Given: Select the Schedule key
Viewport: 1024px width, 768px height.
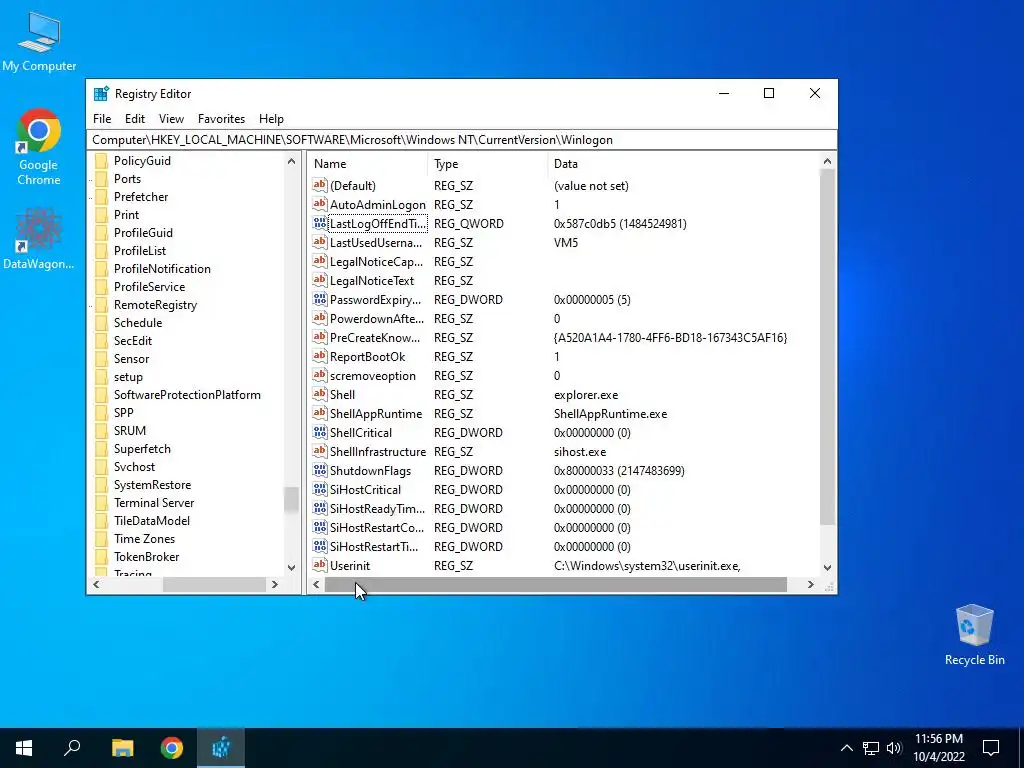Looking at the screenshot, I should [x=138, y=323].
